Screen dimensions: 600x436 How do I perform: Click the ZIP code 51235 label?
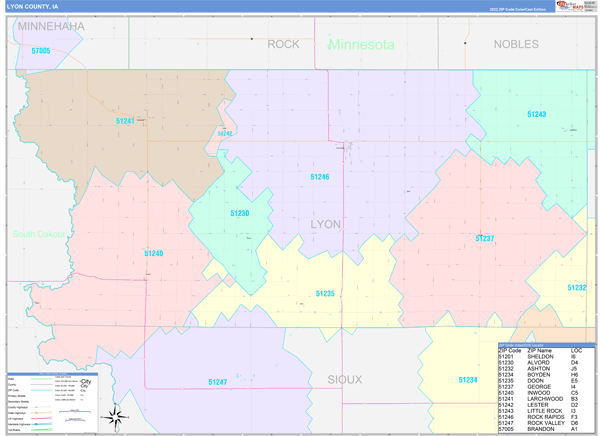click(325, 294)
